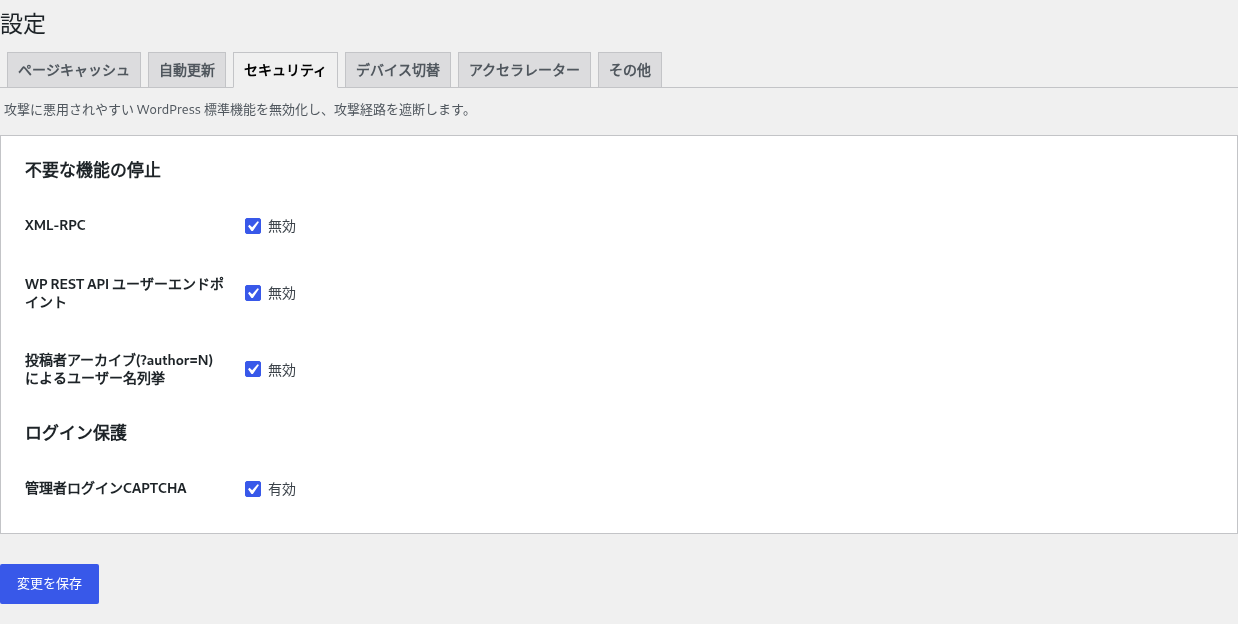Screen dimensions: 1238x624
Task: Toggle 管理者ログインCAPTCHA 有効 checkbox
Action: pos(253,489)
